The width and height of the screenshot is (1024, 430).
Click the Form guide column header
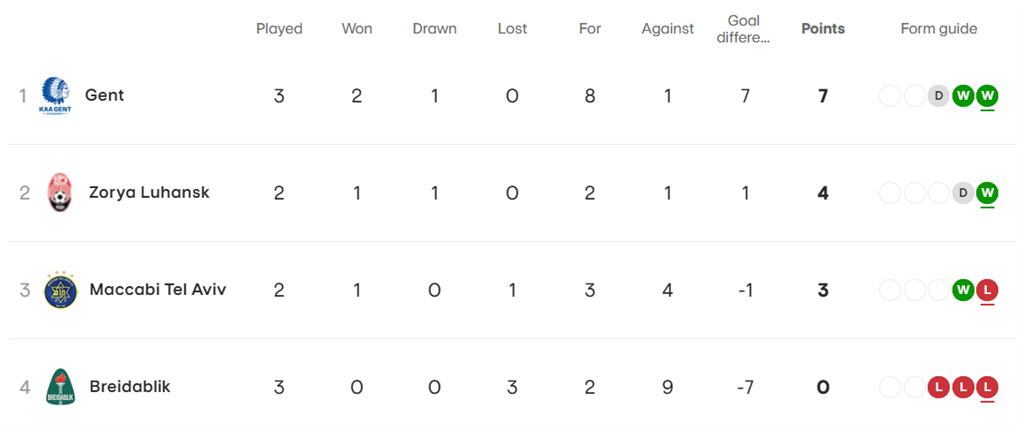[x=939, y=29]
